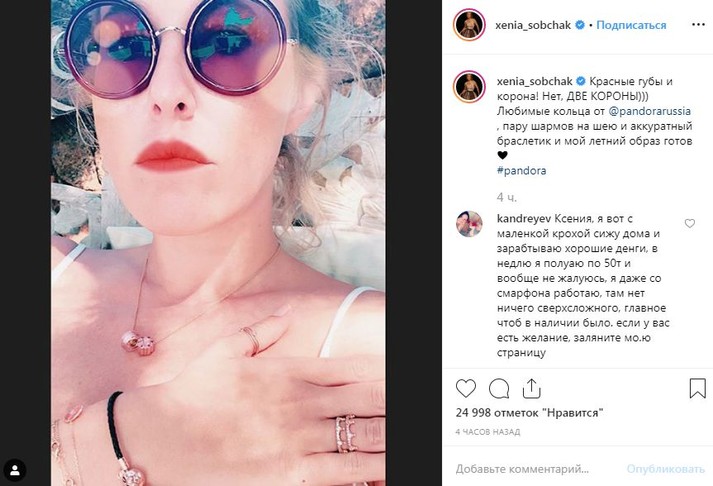Open kandreyev's profile picture
Screen dimensions: 713x486
point(468,225)
